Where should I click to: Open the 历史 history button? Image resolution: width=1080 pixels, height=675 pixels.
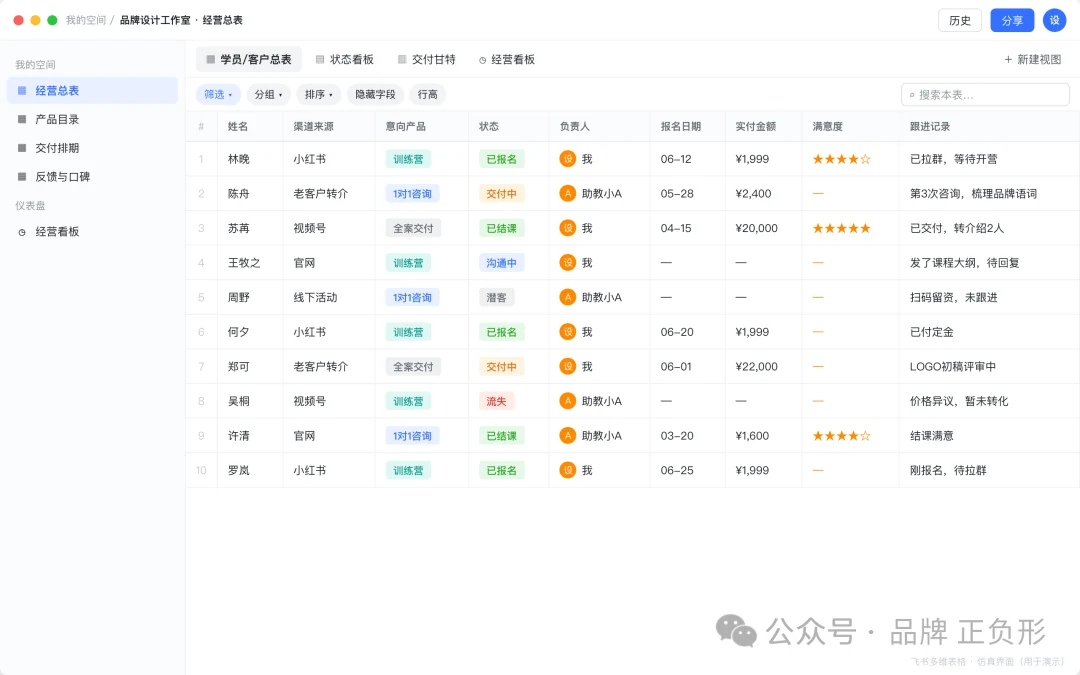959,21
